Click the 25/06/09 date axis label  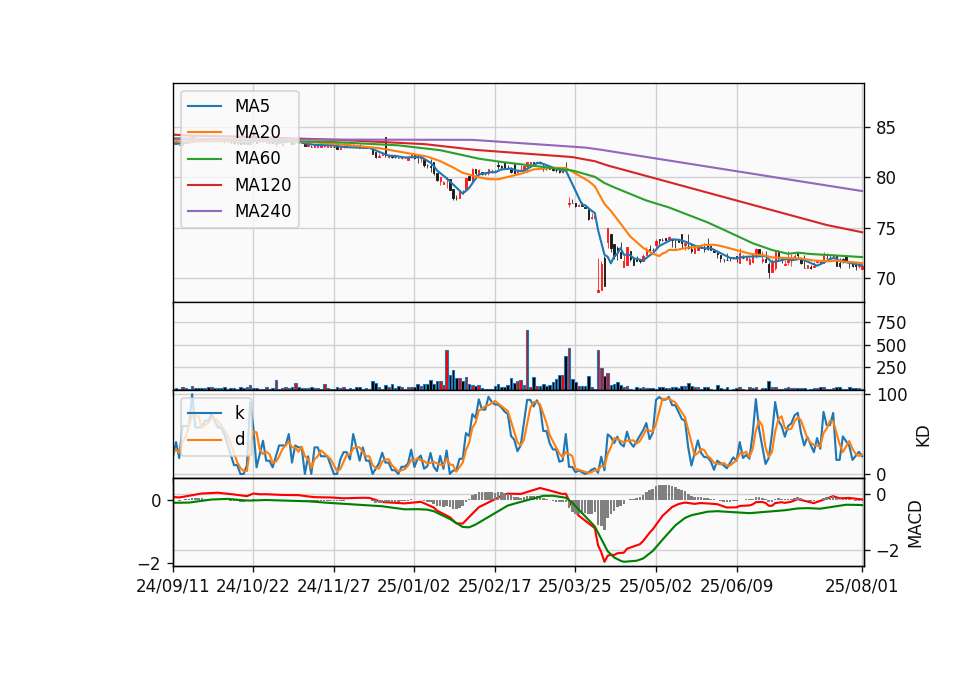[x=737, y=586]
